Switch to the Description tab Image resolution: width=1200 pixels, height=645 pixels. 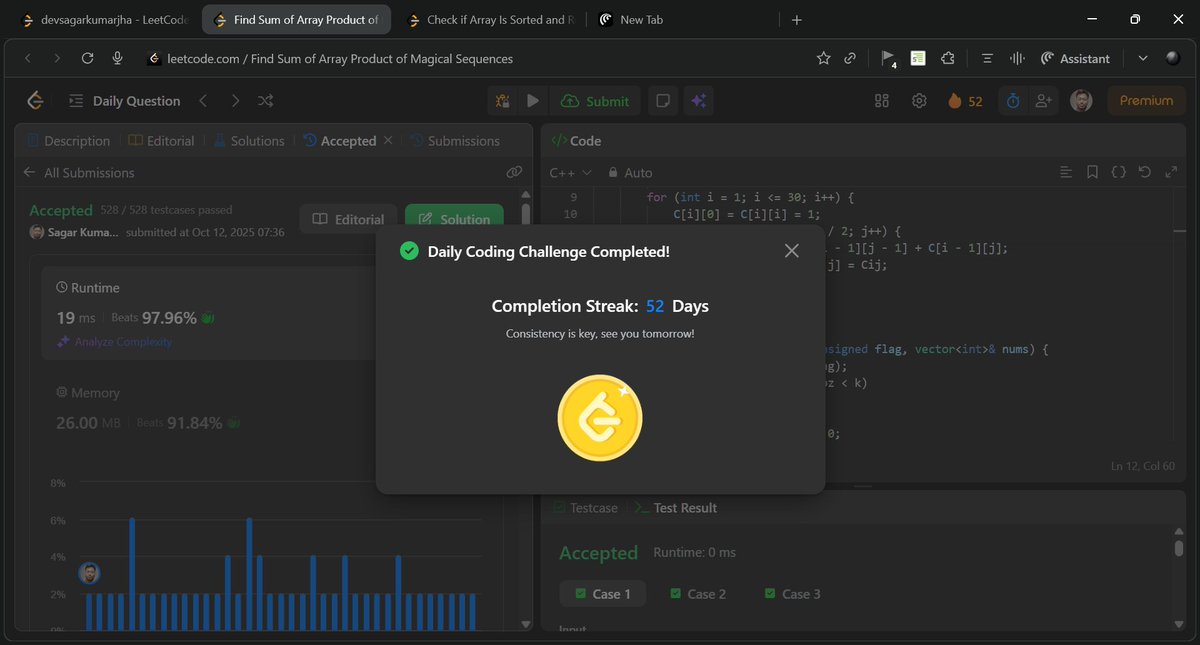(x=68, y=141)
